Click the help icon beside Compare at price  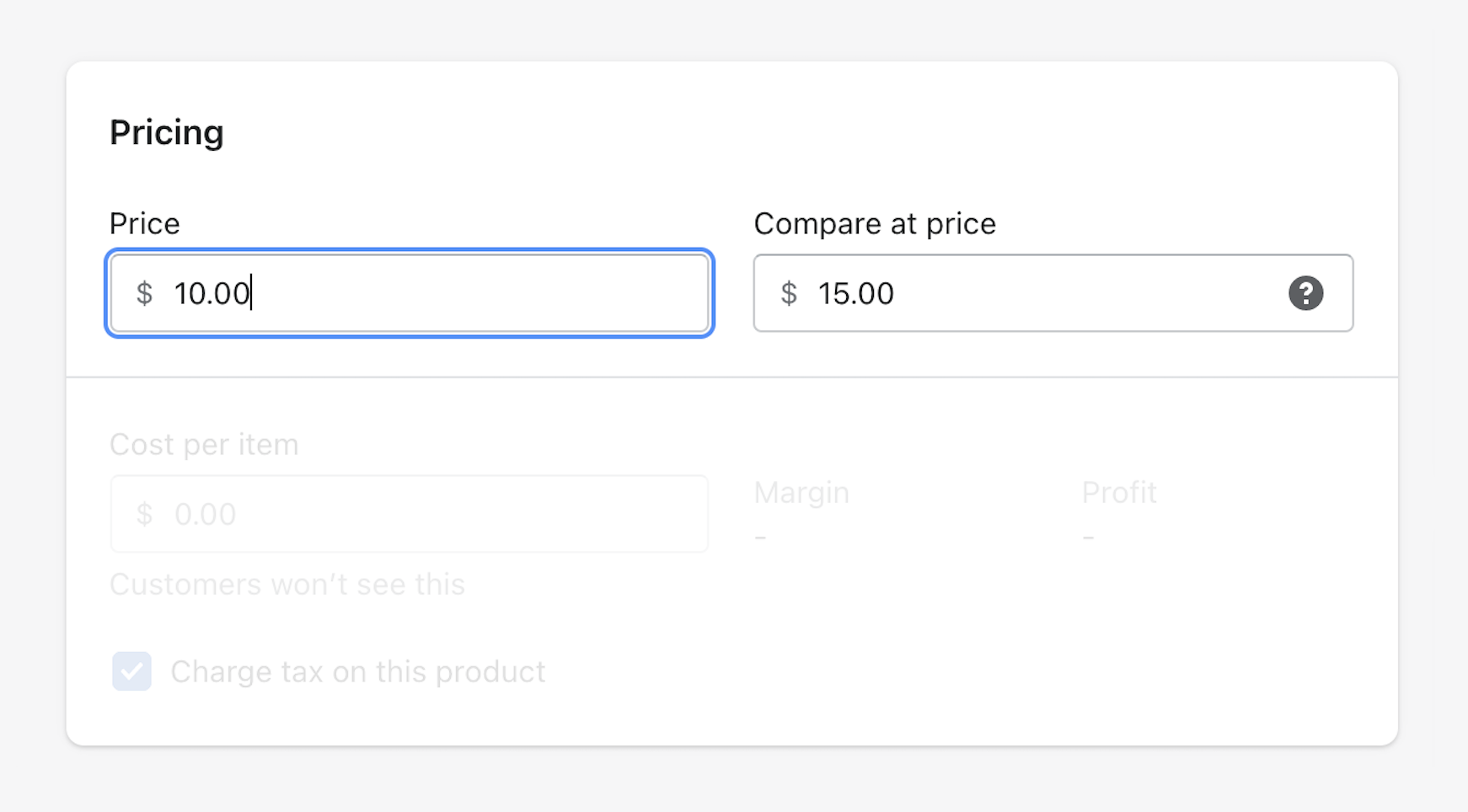(x=1305, y=293)
